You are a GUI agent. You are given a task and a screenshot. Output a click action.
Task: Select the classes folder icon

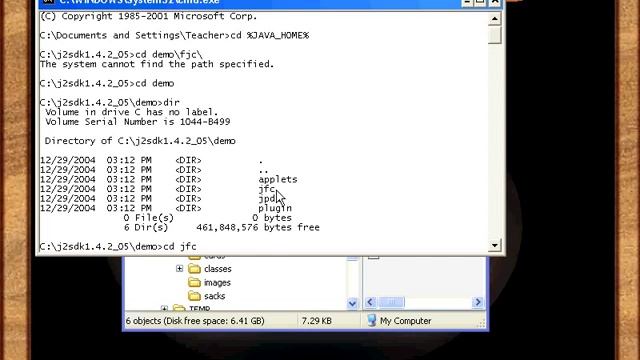coord(195,269)
